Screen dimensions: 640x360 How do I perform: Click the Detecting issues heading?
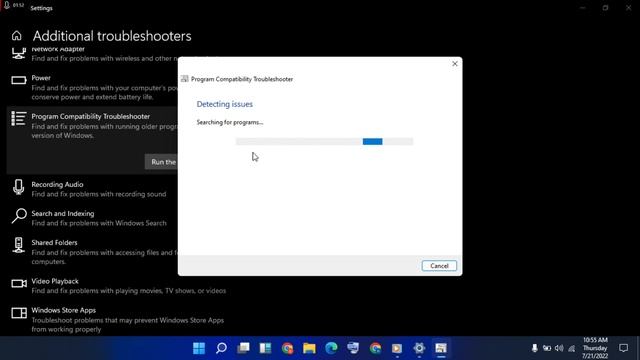[x=224, y=104]
